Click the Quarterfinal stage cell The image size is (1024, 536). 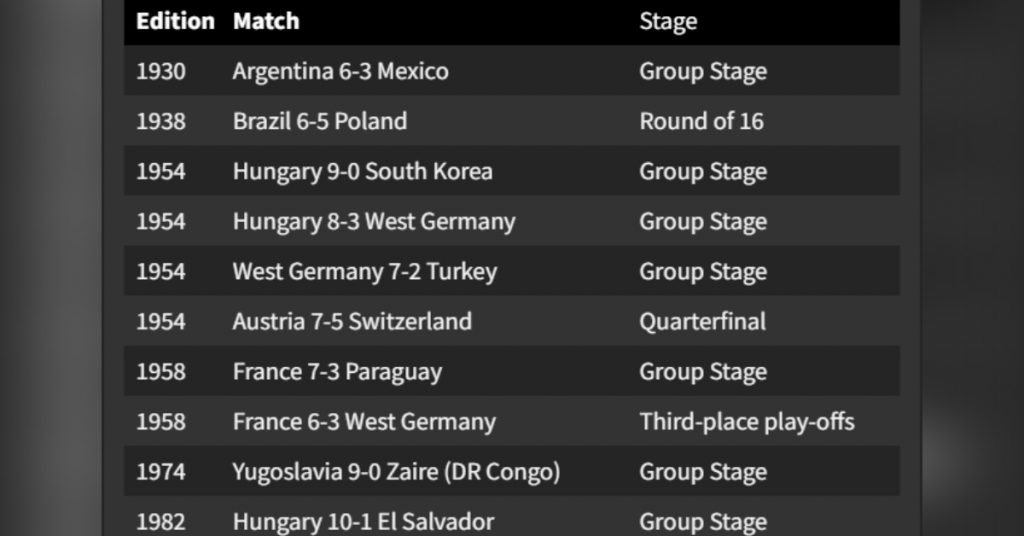click(x=703, y=322)
